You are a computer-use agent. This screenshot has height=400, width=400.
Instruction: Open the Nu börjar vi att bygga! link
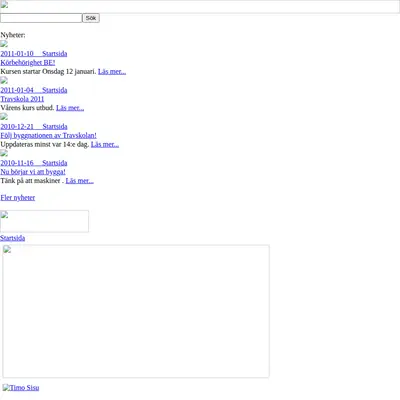pos(33,172)
